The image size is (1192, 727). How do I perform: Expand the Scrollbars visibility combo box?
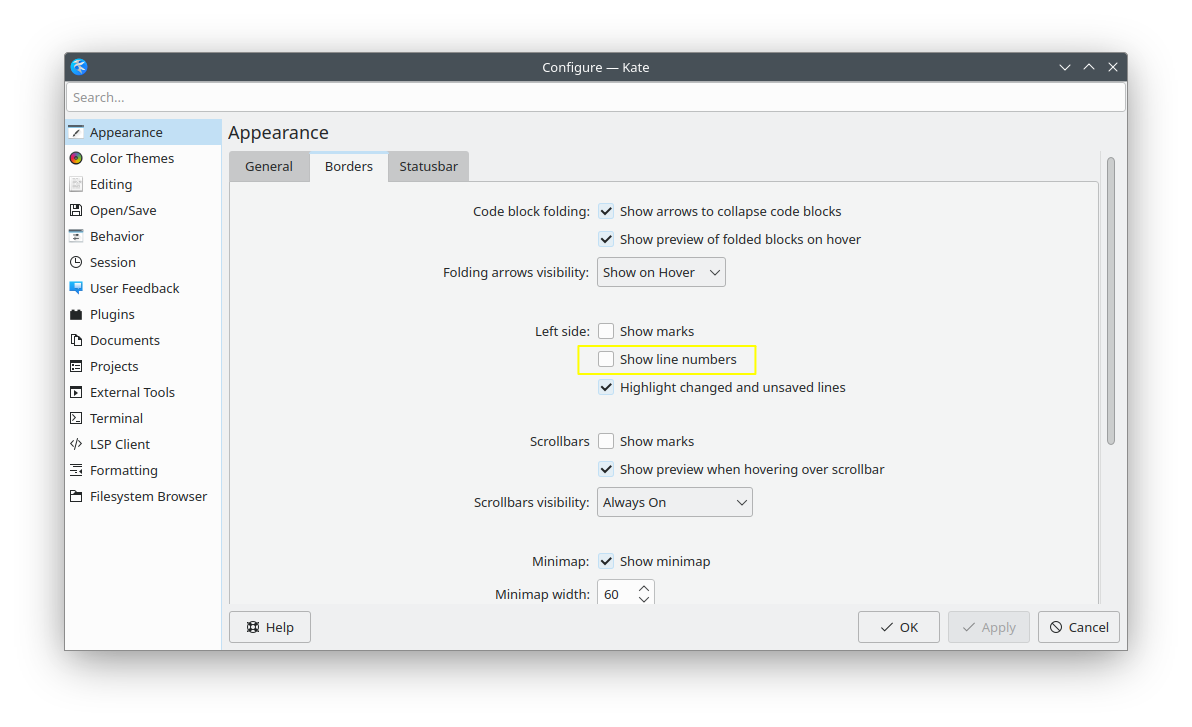pos(674,502)
